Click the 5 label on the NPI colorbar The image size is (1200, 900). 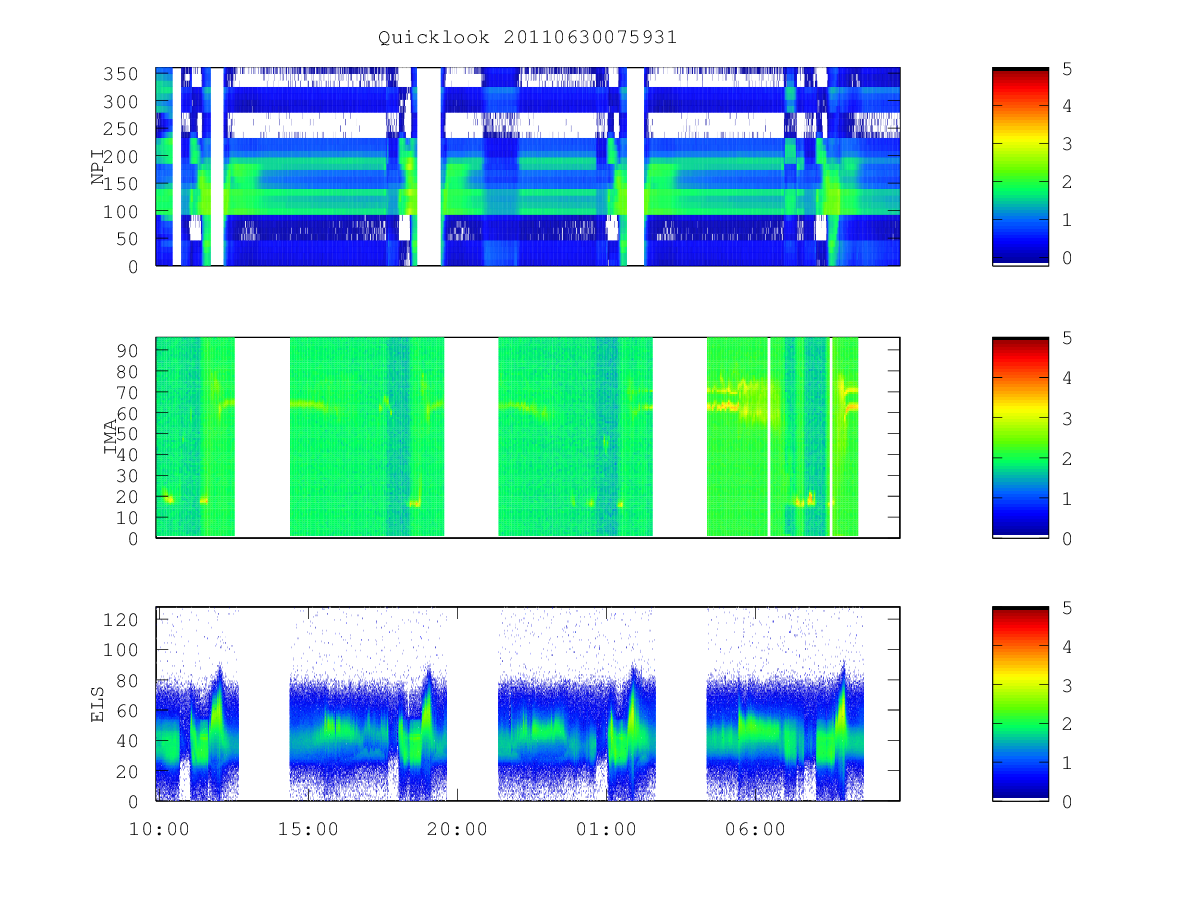point(1068,68)
